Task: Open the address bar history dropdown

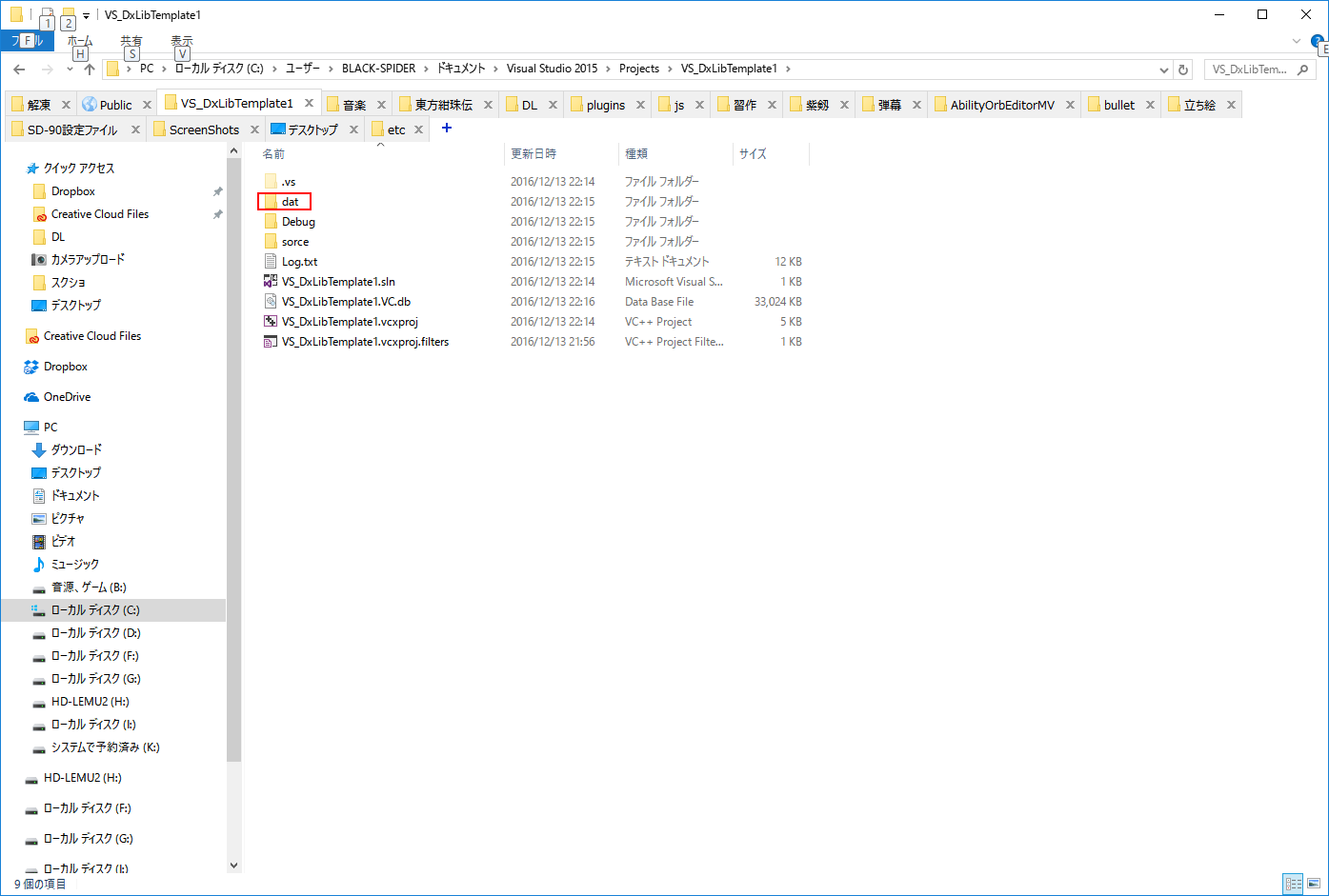Action: tap(1164, 70)
